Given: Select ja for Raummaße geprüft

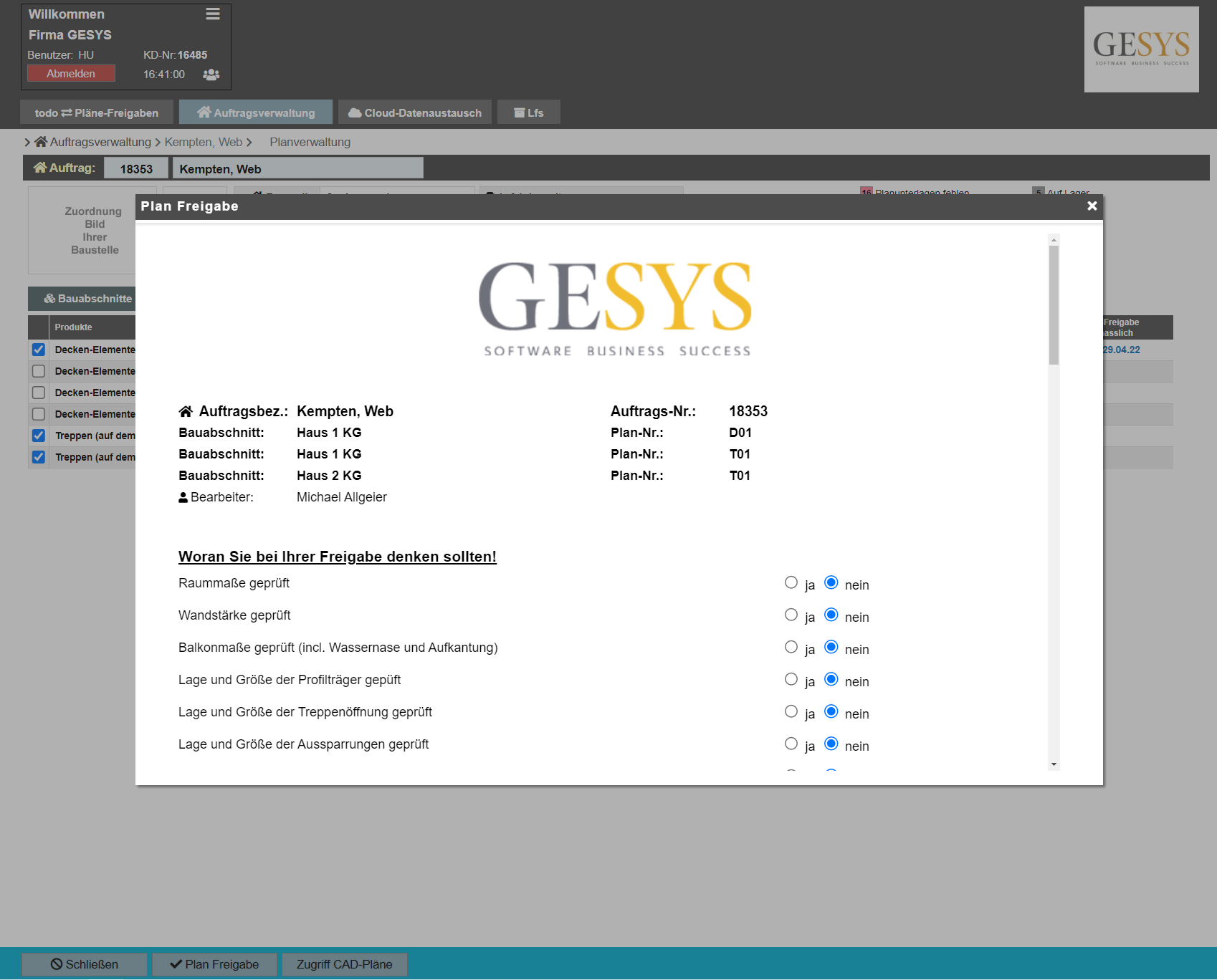Looking at the screenshot, I should (x=791, y=582).
